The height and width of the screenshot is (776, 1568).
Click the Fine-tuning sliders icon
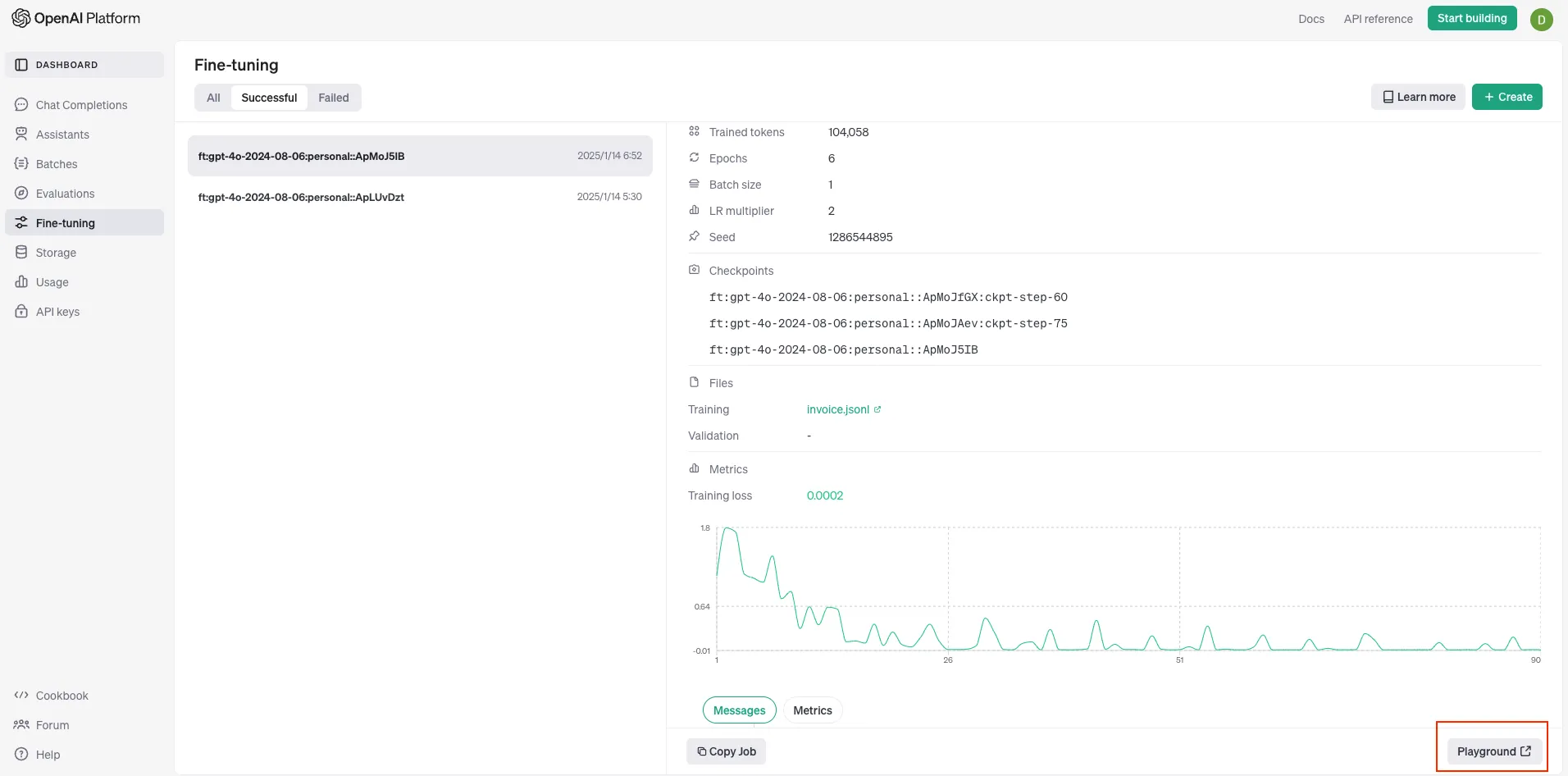[21, 222]
